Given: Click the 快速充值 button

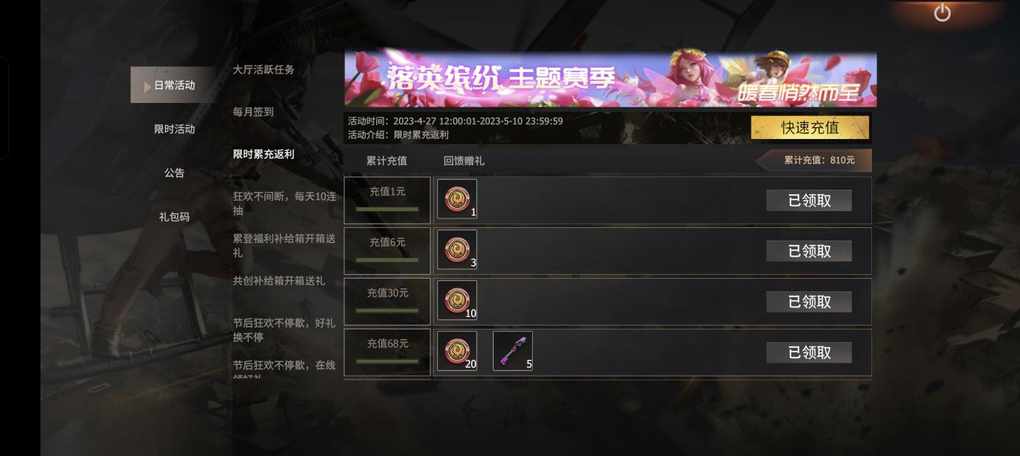Looking at the screenshot, I should coord(810,127).
